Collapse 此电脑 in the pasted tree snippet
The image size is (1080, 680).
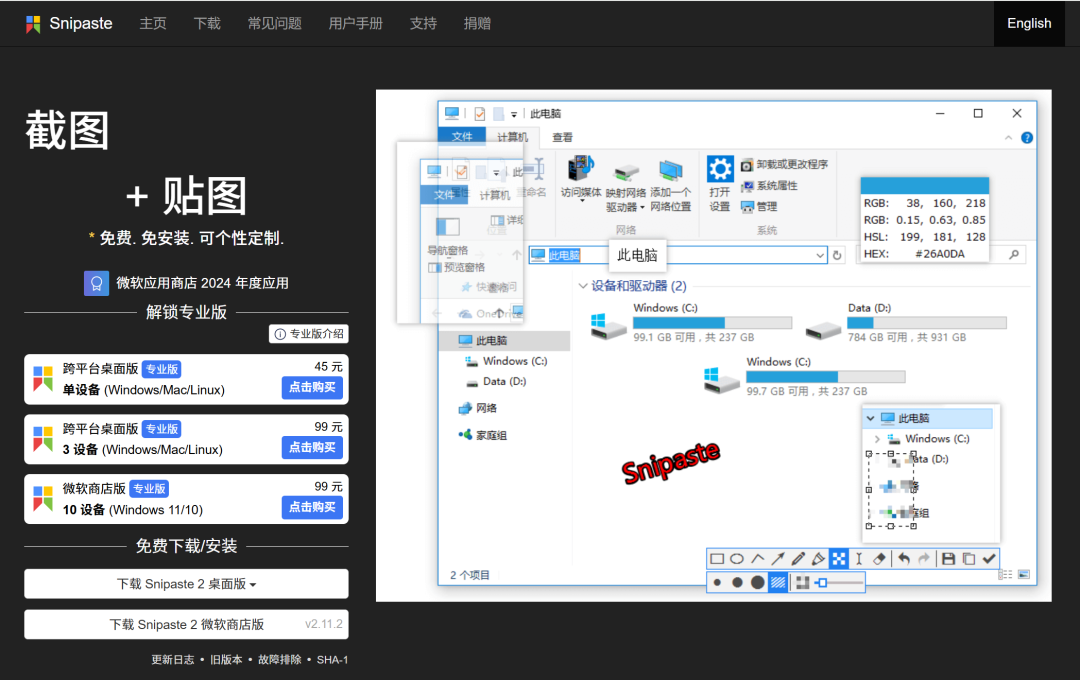pos(871,418)
